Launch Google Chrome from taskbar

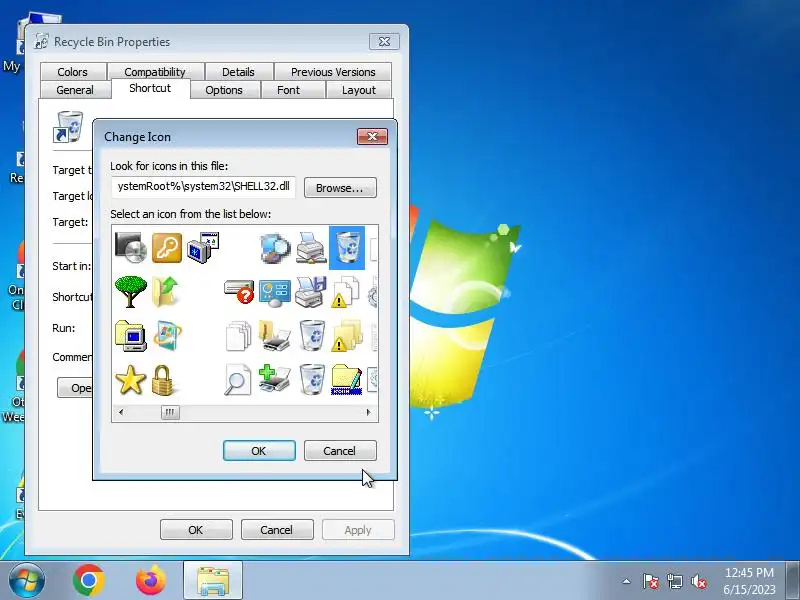(x=89, y=581)
